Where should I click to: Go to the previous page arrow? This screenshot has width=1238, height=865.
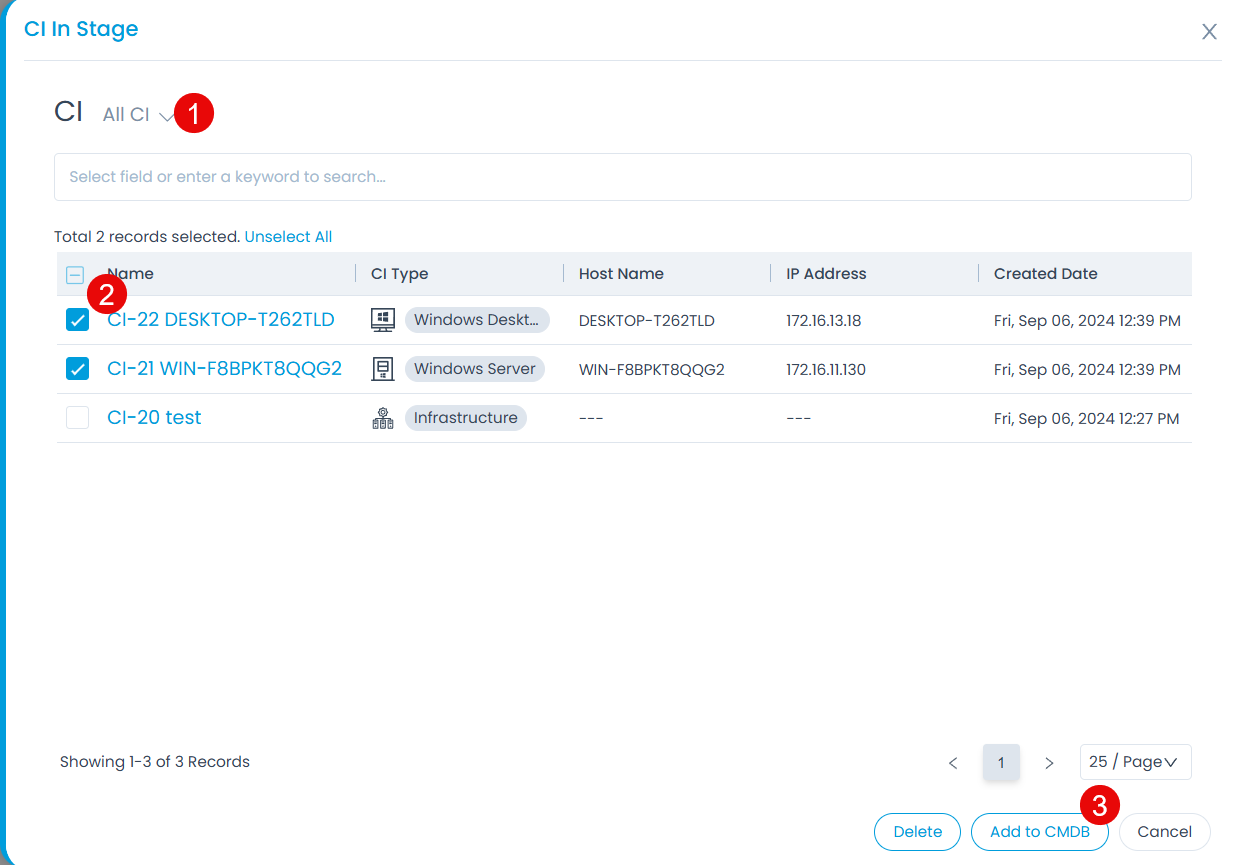tap(953, 763)
